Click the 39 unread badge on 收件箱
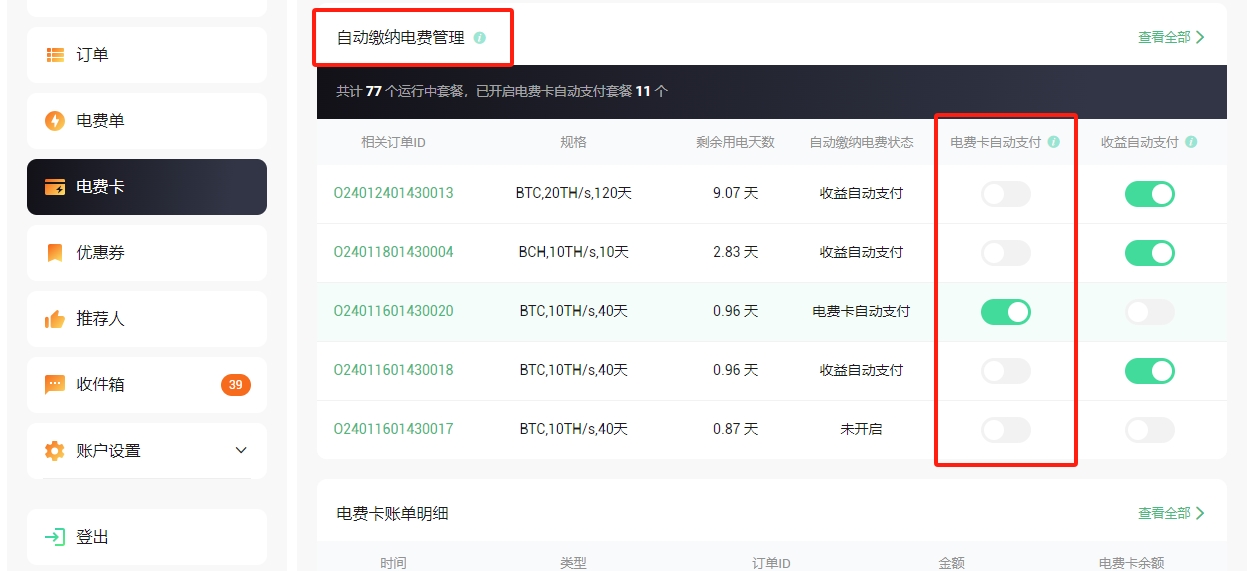The height and width of the screenshot is (571, 1249). point(236,385)
